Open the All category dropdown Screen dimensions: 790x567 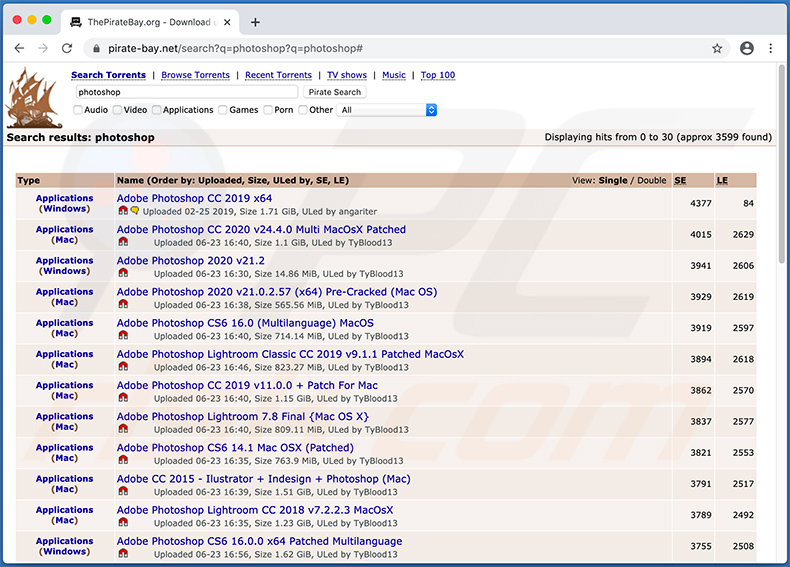388,110
